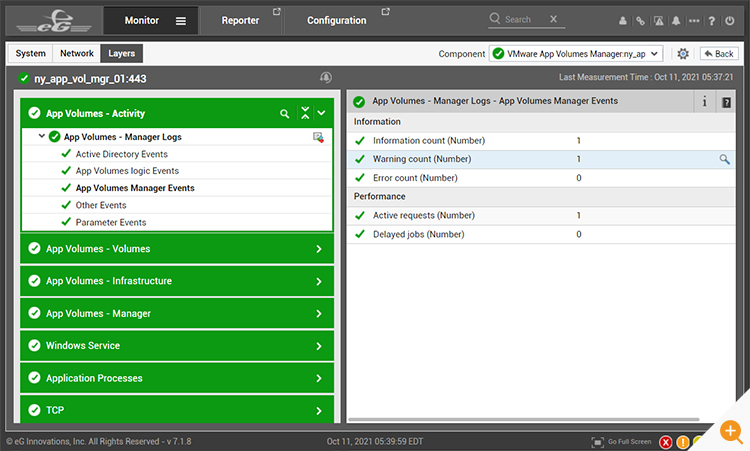The image size is (750, 451).
Task: Click the Warning count (Number) measure
Action: (x=422, y=159)
